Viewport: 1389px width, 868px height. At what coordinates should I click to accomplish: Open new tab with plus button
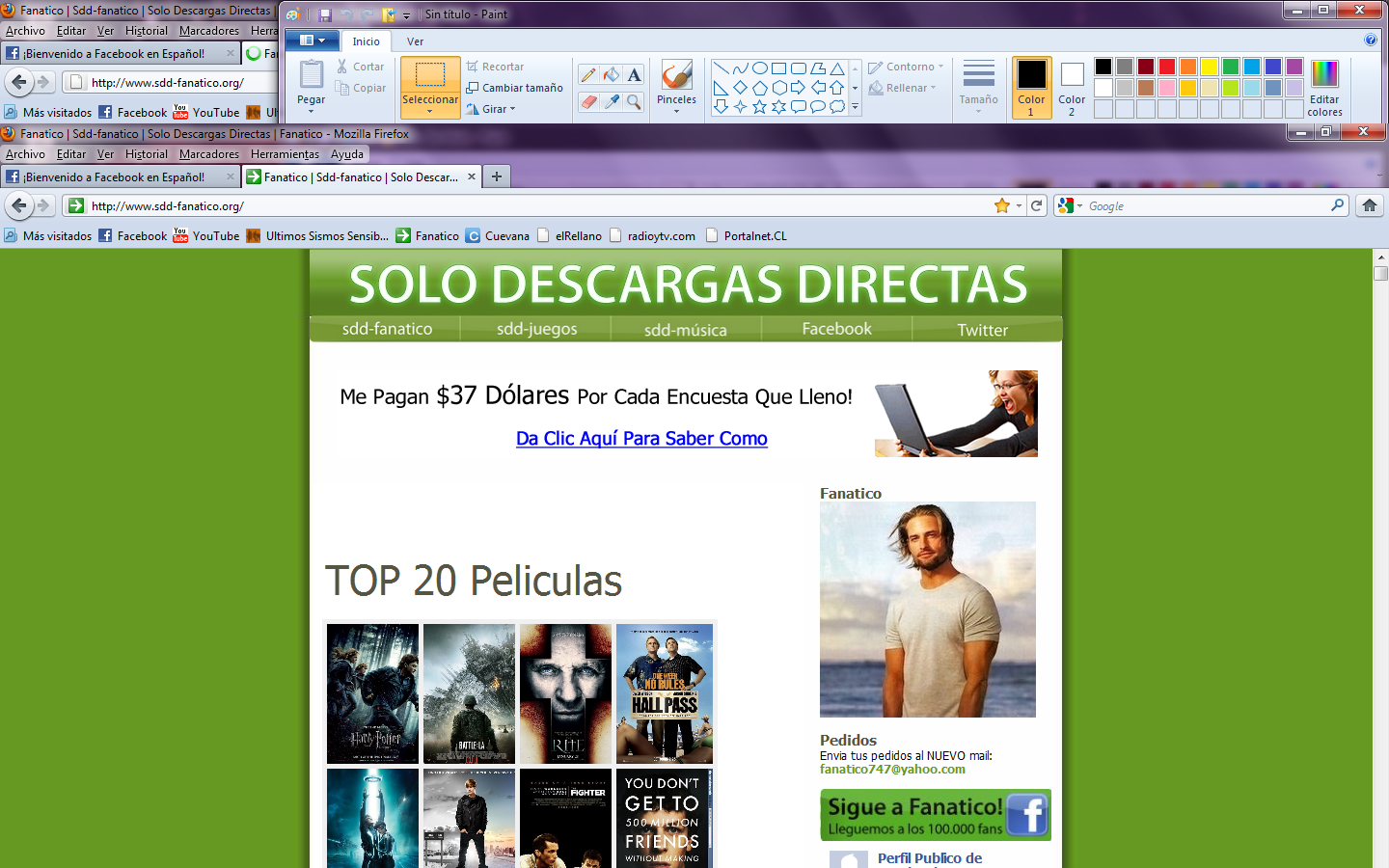tap(496, 176)
